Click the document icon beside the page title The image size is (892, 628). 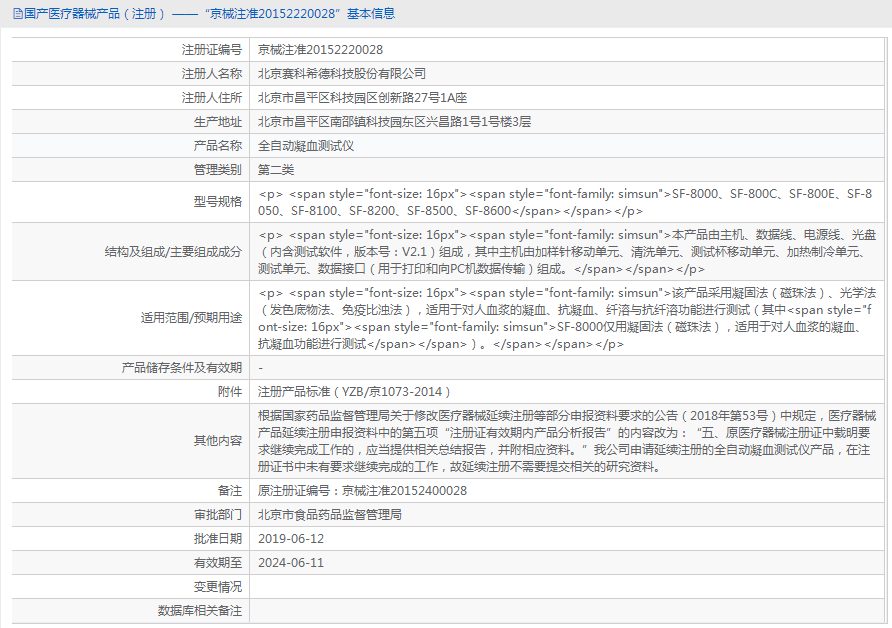click(18, 14)
